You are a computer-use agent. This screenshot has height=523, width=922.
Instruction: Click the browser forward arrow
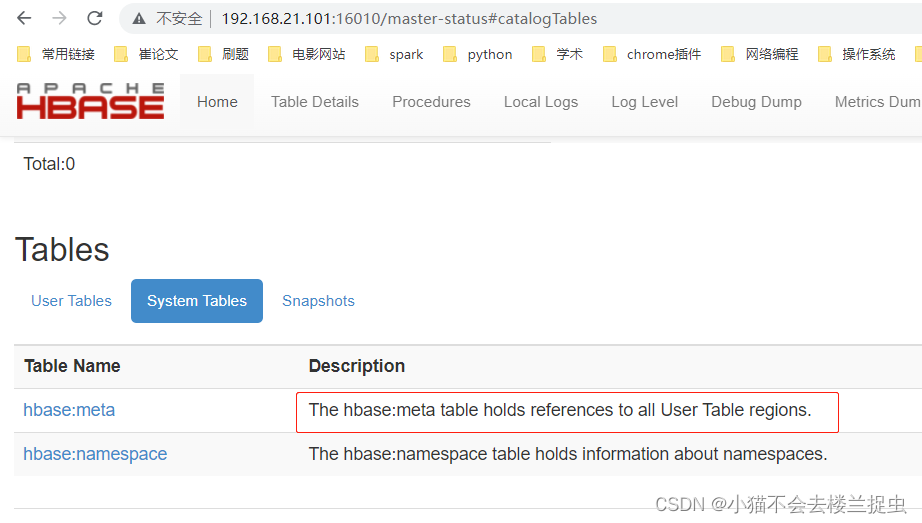[59, 18]
